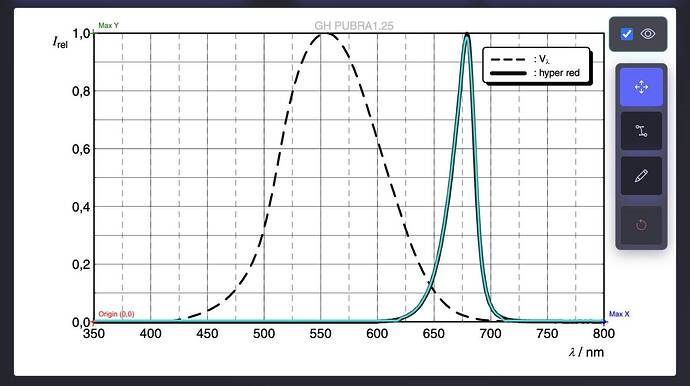Click the x-axis label 650
The height and width of the screenshot is (386, 690).
[433, 334]
